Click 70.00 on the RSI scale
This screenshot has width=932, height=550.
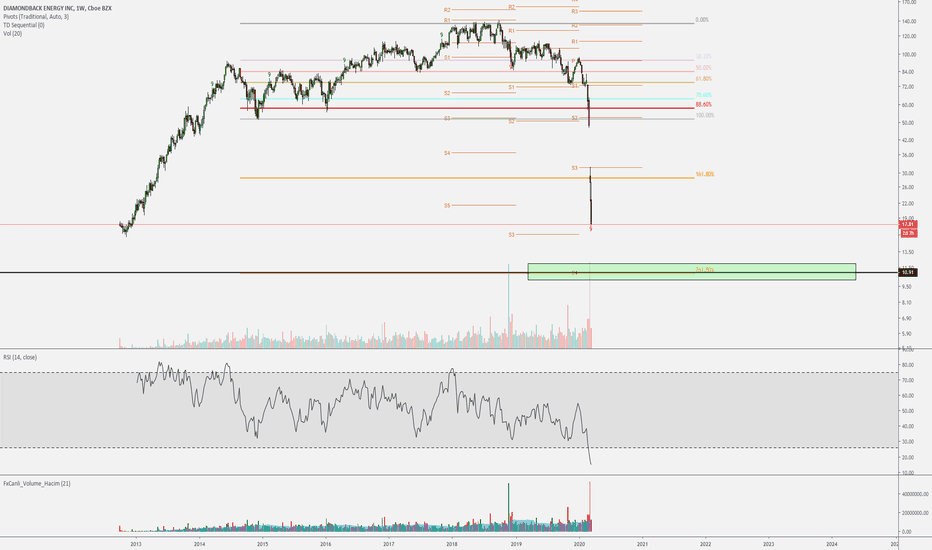[x=908, y=381]
